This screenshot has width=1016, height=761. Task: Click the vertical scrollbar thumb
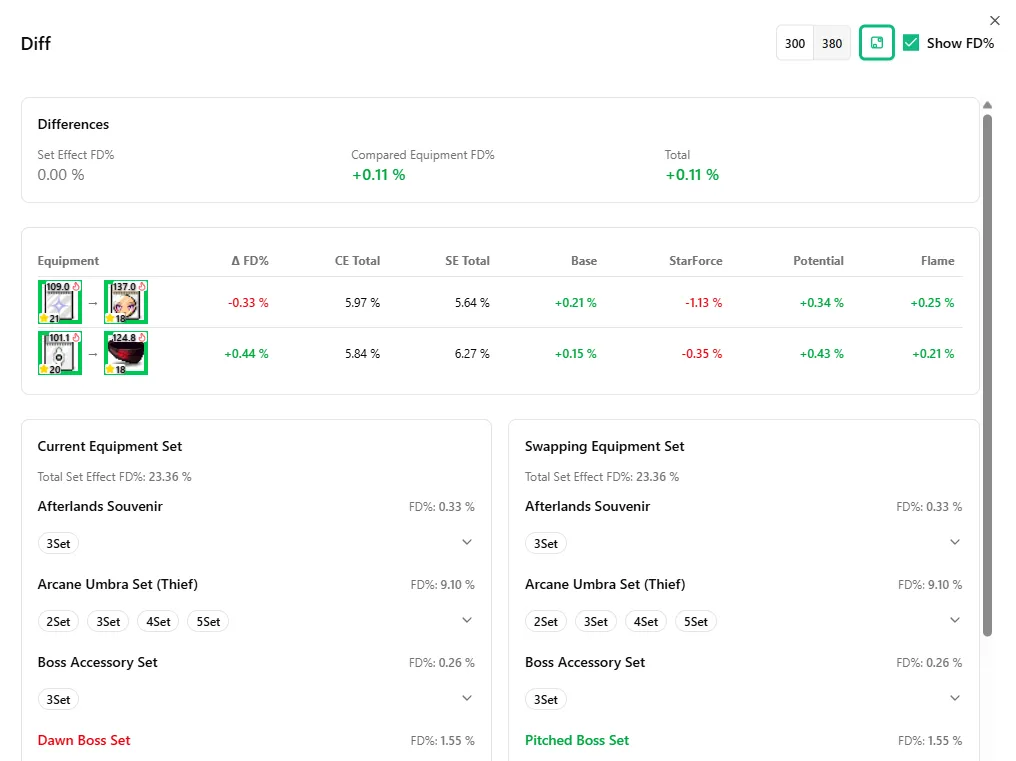point(987,376)
